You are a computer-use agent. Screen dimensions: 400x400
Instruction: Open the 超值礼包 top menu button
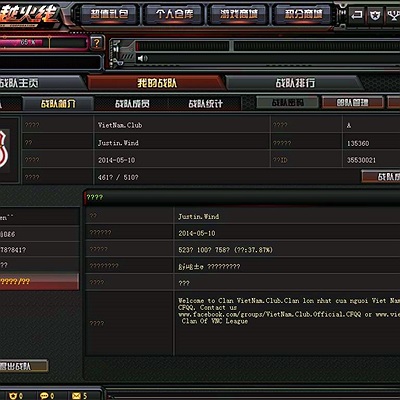point(109,14)
